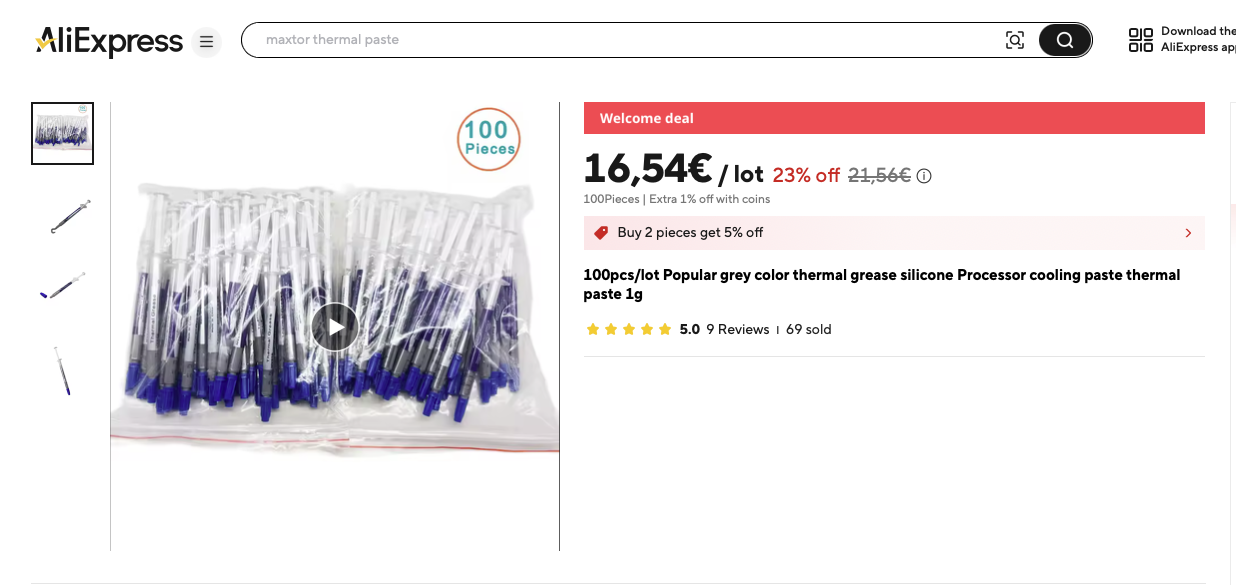The image size is (1236, 585).
Task: Select the last product thumbnail
Action: (x=62, y=370)
